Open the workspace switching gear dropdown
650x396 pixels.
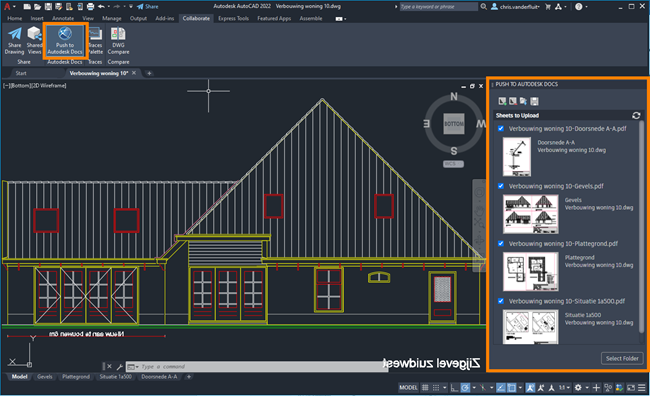pos(581,388)
